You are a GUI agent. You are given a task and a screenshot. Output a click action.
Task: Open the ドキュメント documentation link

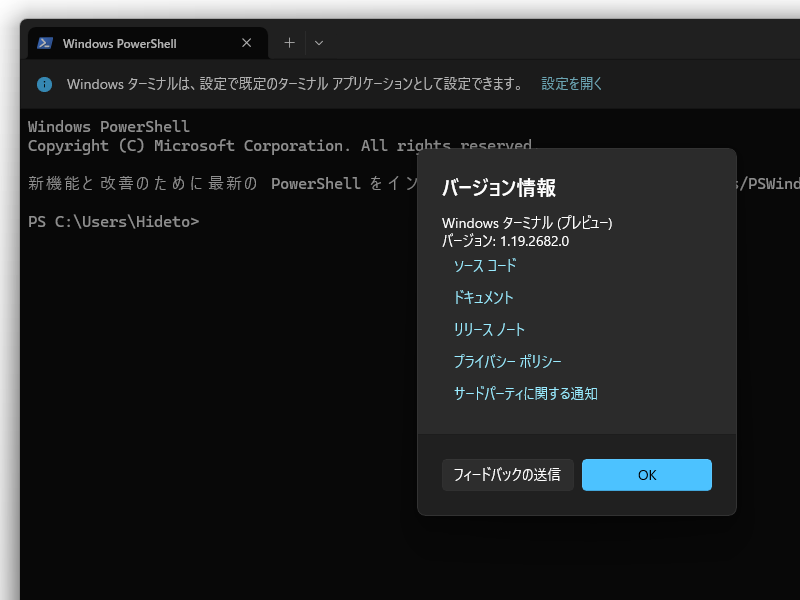coord(483,298)
